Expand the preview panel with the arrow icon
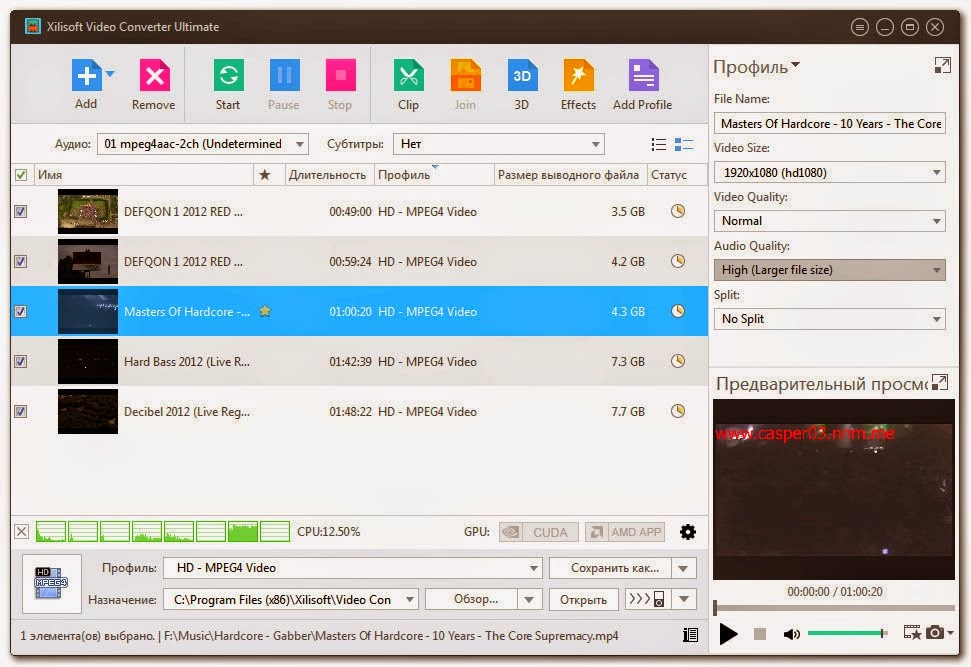This screenshot has height=667, width=971. pos(940,383)
